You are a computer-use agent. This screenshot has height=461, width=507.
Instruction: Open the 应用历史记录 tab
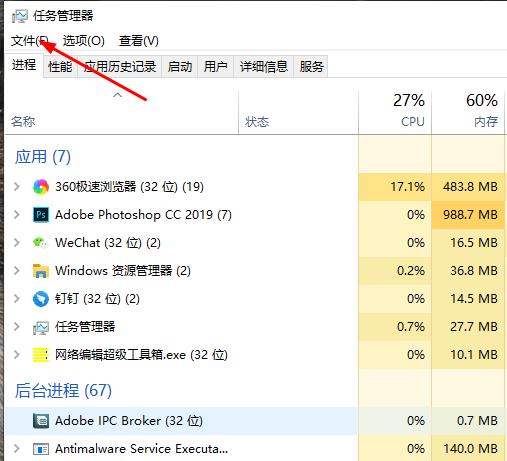point(120,67)
